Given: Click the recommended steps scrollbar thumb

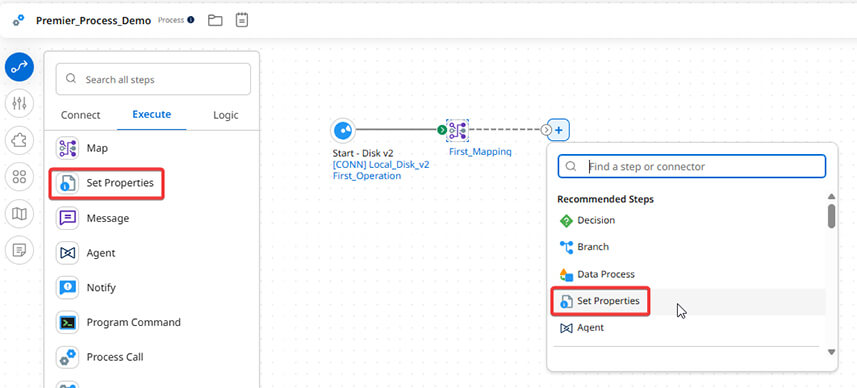Looking at the screenshot, I should 831,216.
